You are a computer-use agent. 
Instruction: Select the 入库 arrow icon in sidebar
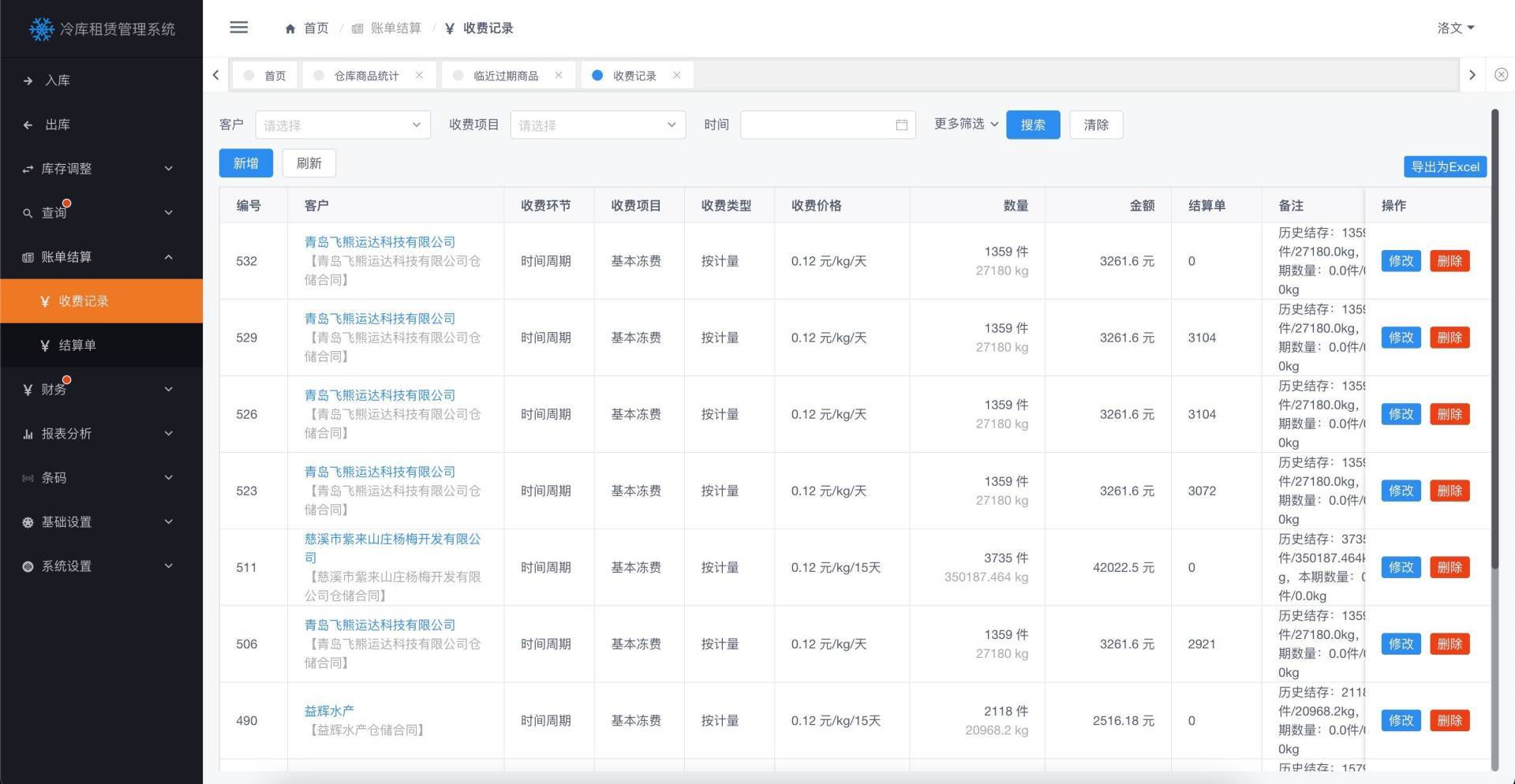pos(26,80)
